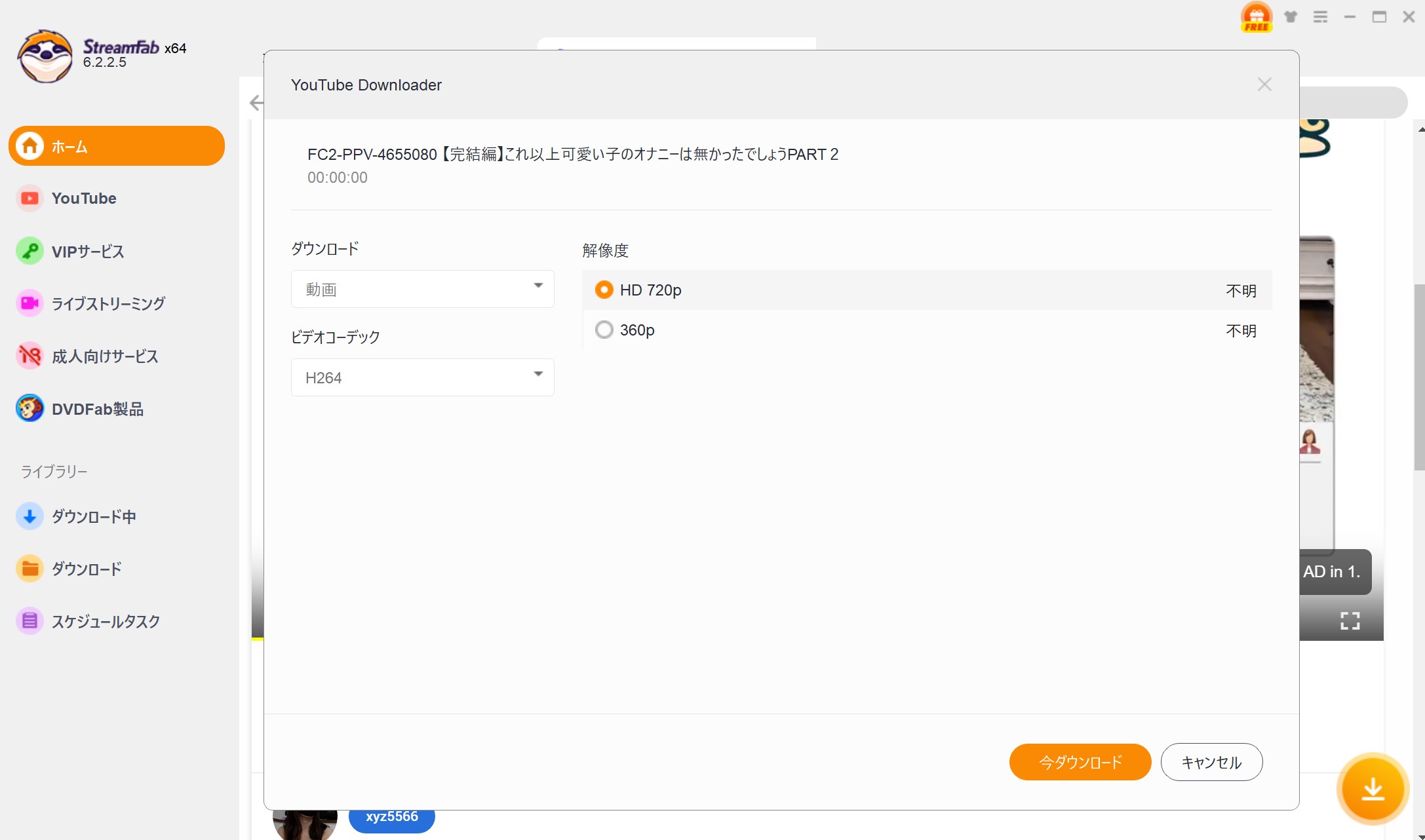Open the VIPサービス section

coord(88,251)
